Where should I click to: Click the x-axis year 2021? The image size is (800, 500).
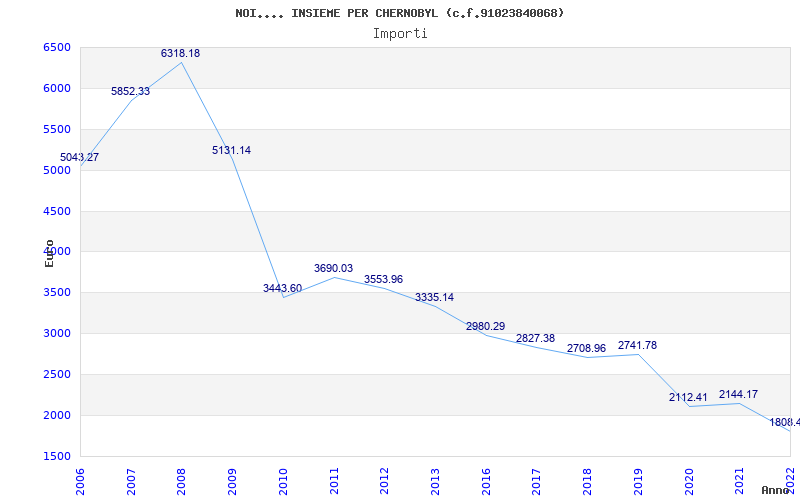[x=739, y=481]
